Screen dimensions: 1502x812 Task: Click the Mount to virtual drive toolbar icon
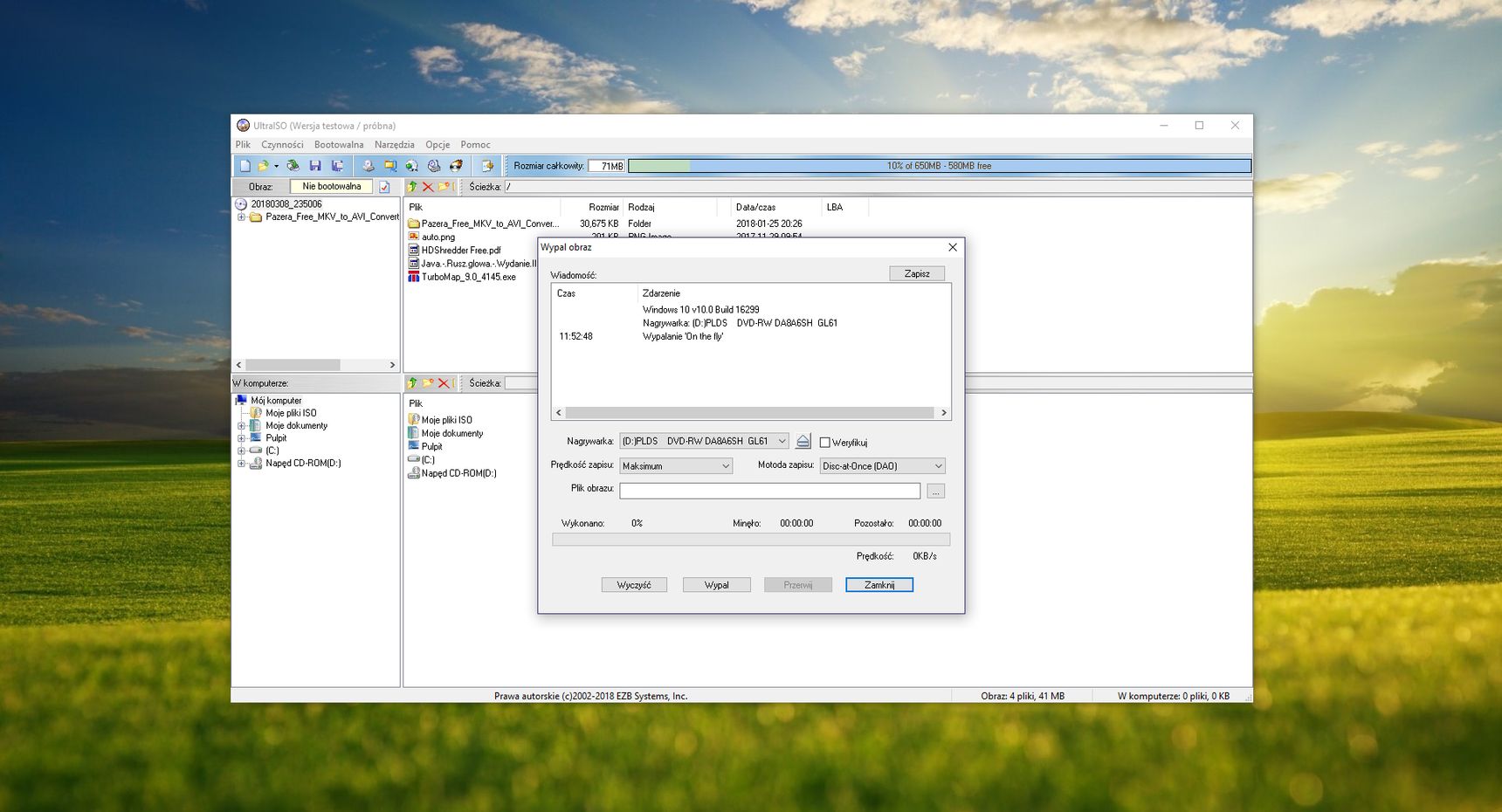[x=434, y=166]
